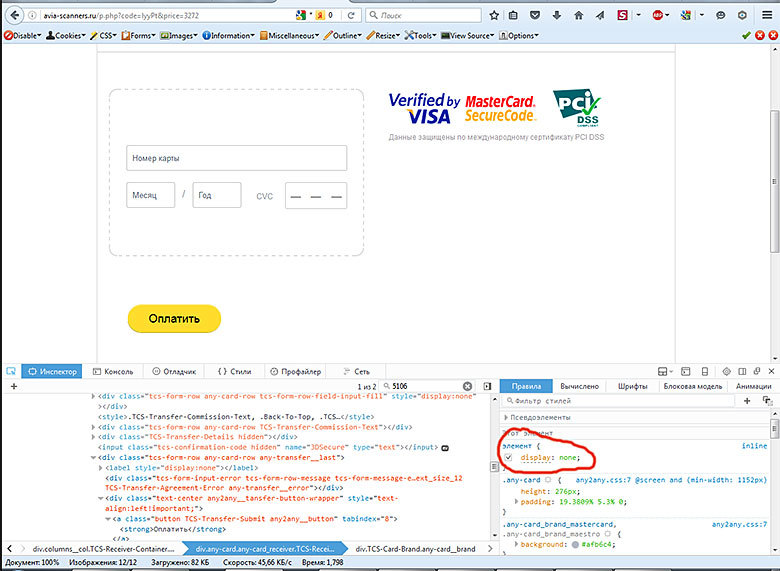Show site information via the info icon

point(32,15)
